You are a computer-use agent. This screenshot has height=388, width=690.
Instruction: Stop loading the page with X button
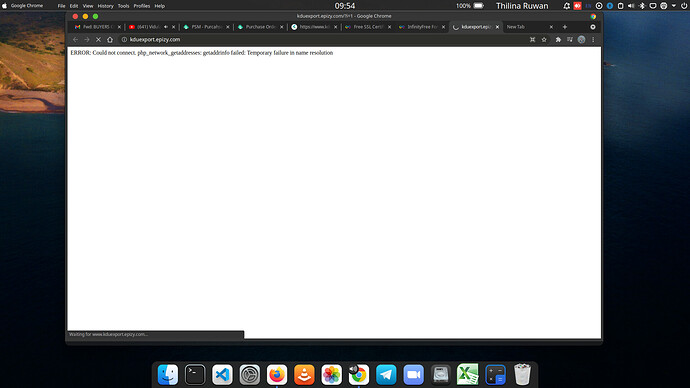pos(98,40)
